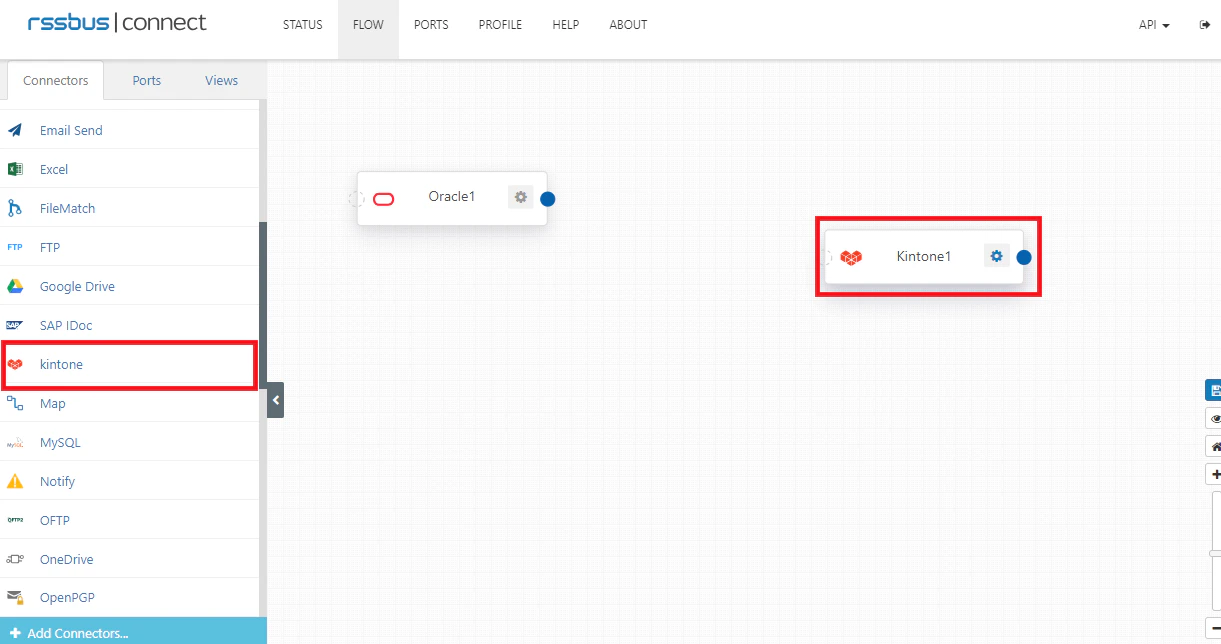
Task: Select the OpenPGP connector label
Action: [x=67, y=597]
